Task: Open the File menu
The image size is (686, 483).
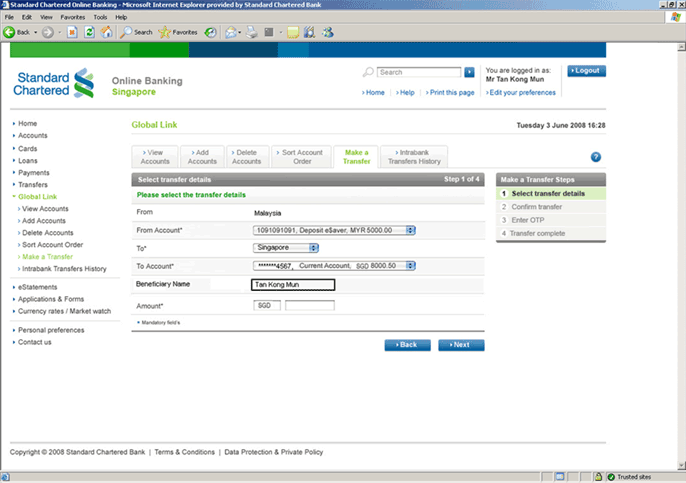Action: pyautogui.click(x=9, y=17)
